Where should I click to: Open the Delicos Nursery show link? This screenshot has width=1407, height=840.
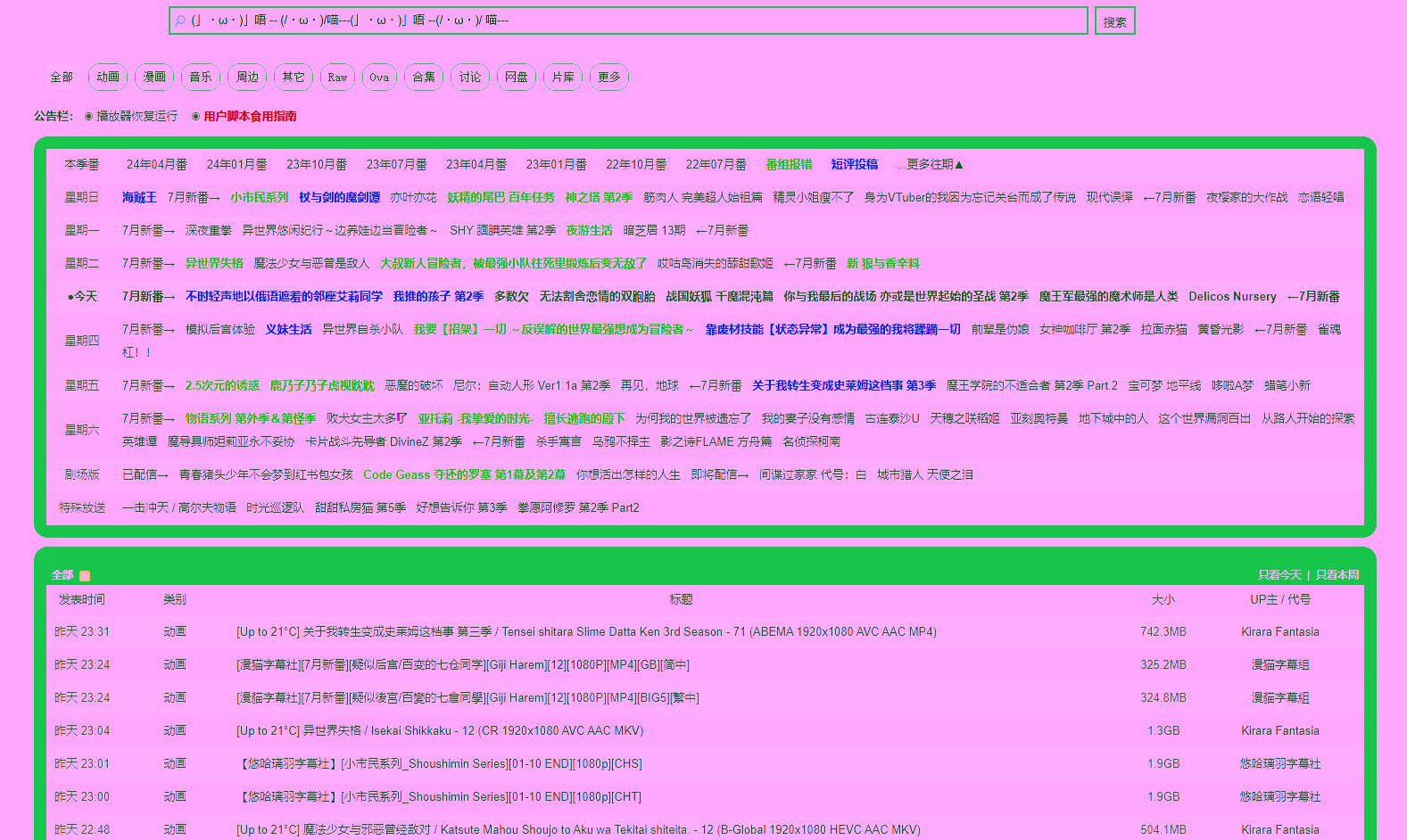coord(1232,297)
